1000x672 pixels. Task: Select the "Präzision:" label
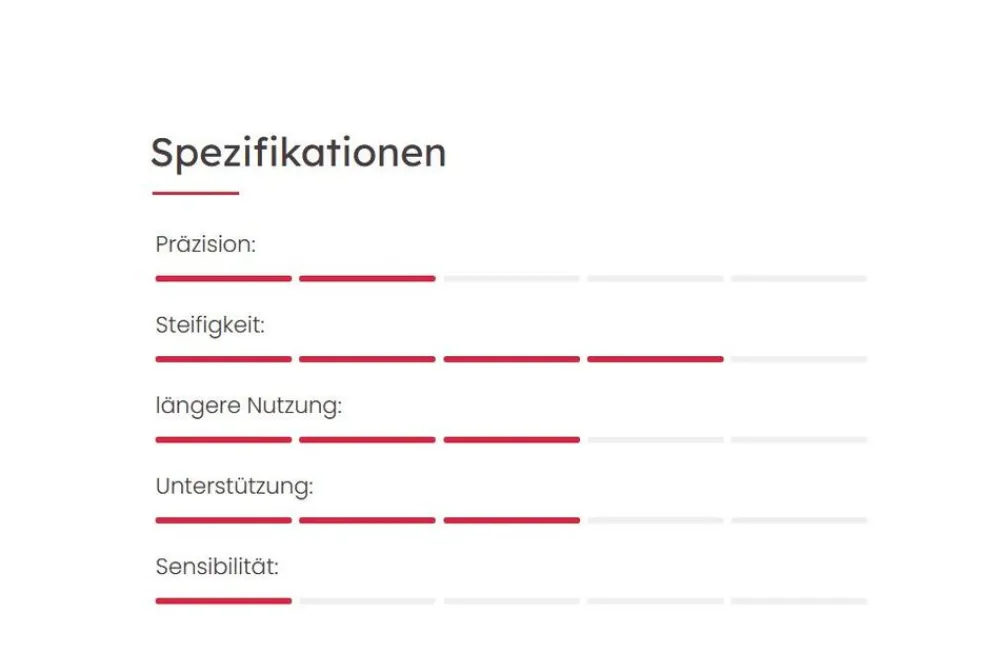coord(206,244)
